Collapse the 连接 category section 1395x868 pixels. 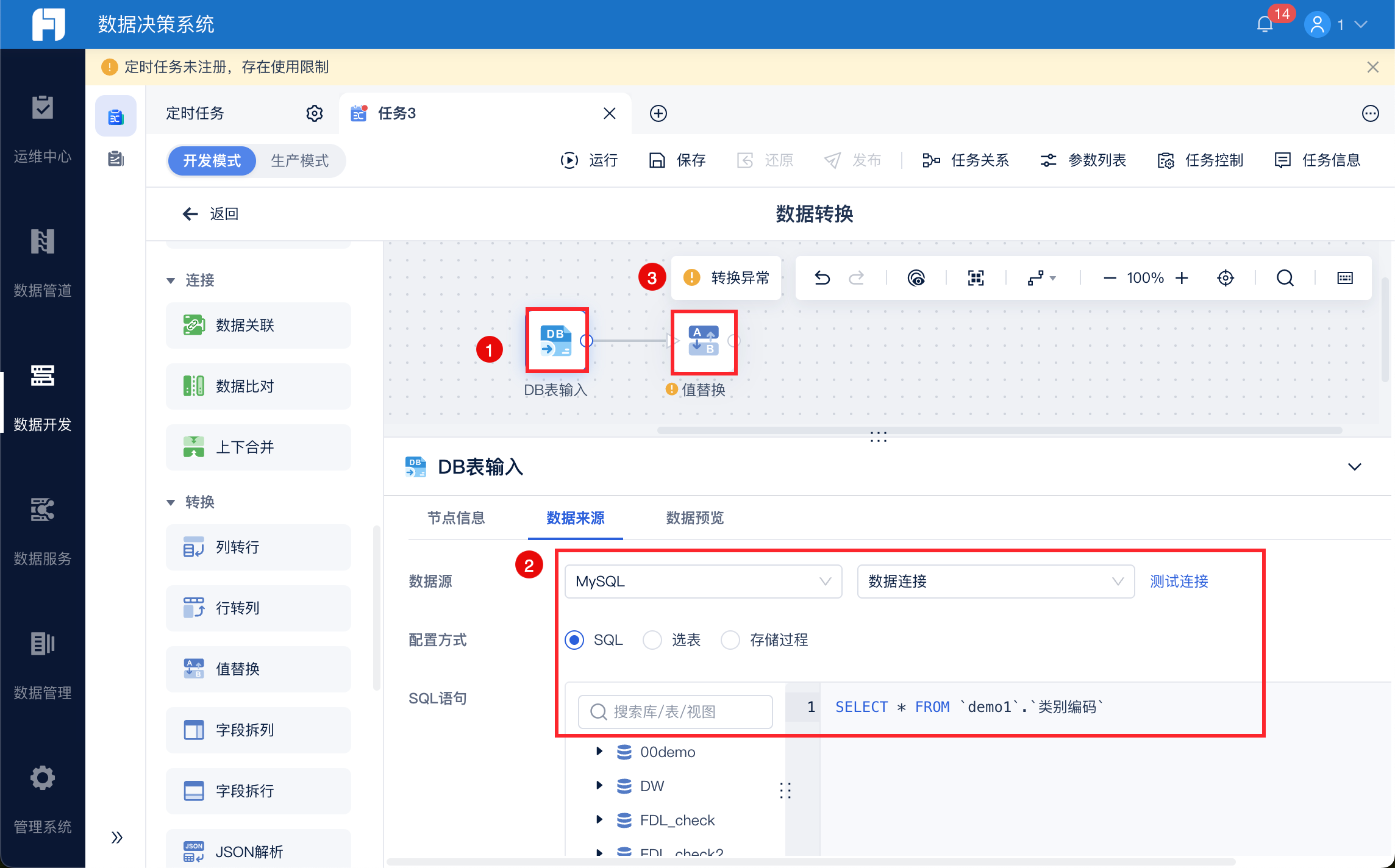point(171,280)
